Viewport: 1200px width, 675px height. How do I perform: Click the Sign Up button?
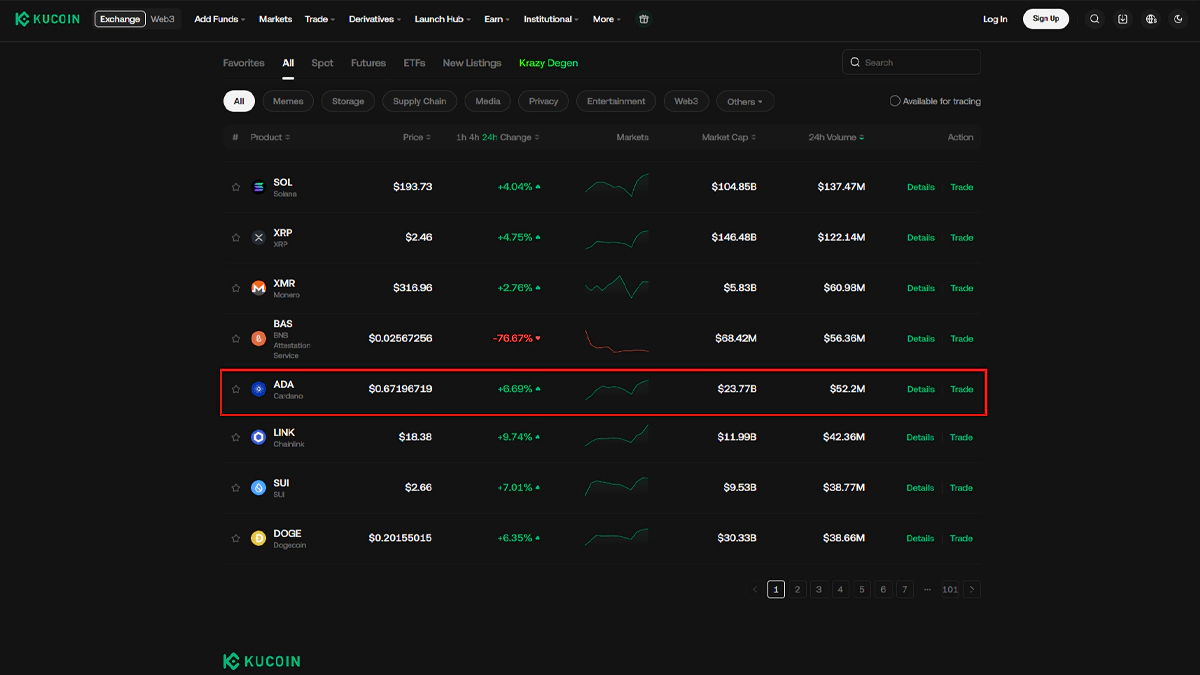(1045, 19)
